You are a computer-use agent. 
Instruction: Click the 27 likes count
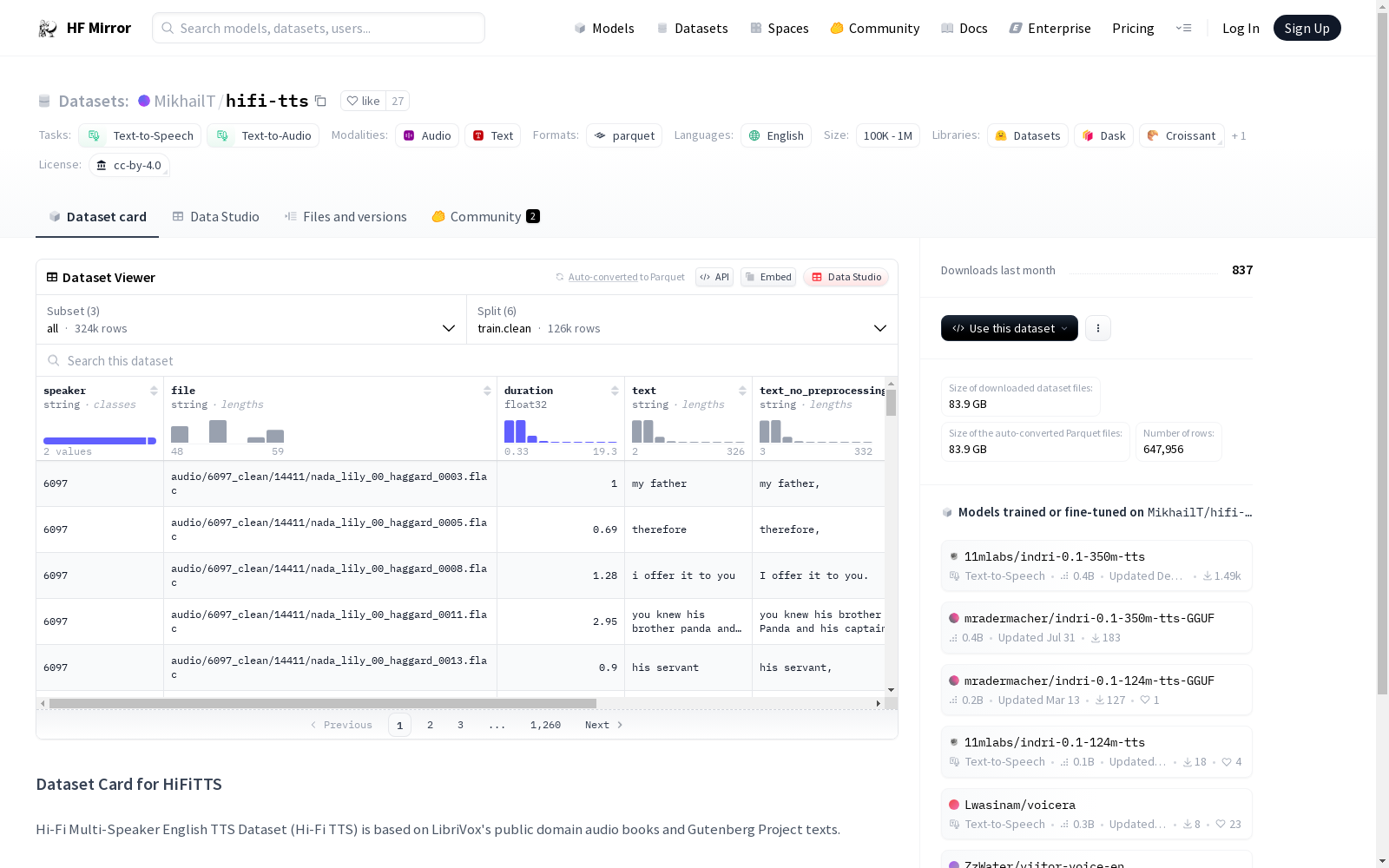tap(398, 101)
